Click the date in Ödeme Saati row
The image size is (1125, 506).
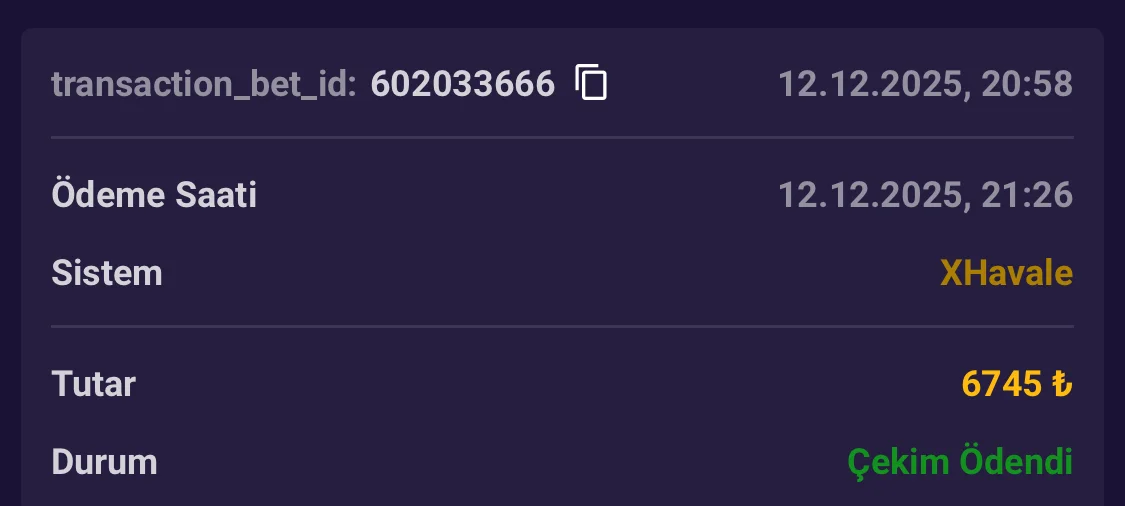coord(871,195)
